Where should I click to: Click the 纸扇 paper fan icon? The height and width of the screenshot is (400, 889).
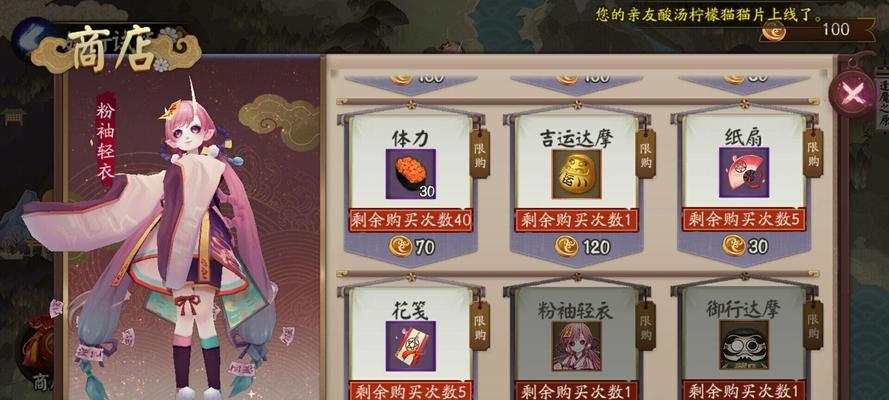(x=744, y=172)
